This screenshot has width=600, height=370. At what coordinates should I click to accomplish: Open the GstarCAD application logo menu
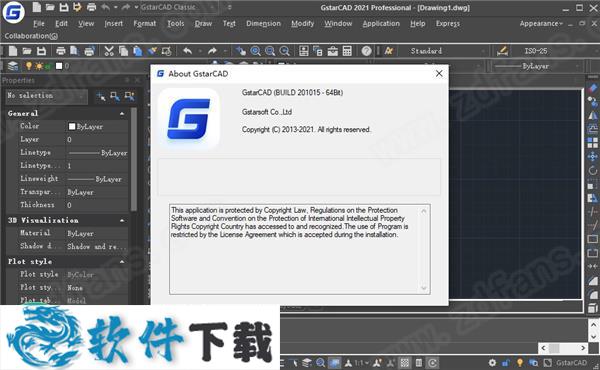coord(13,12)
